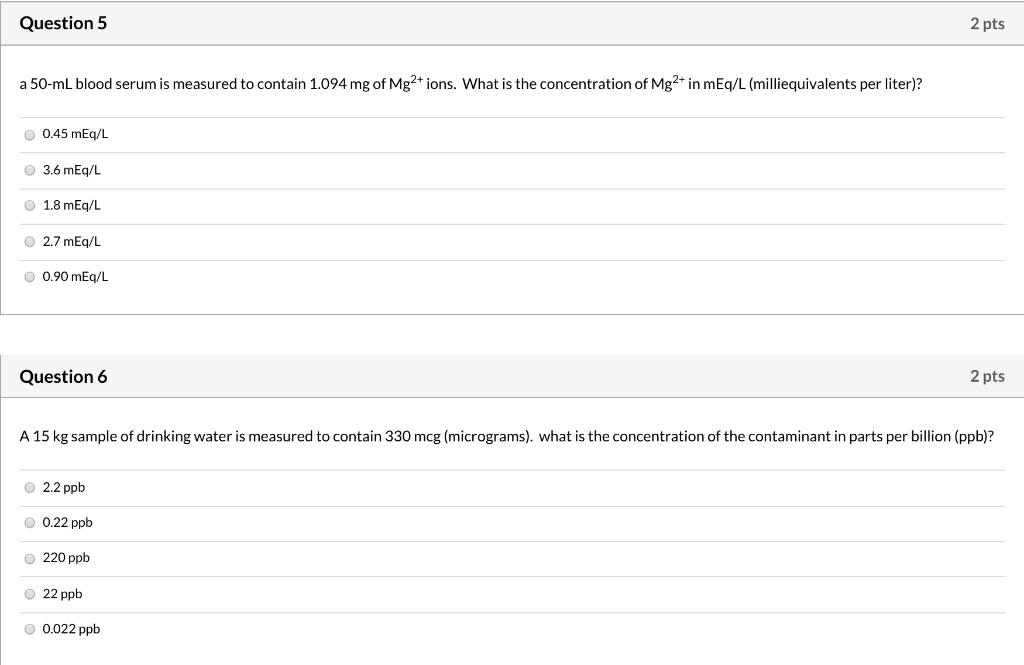1024x665 pixels.
Task: Click the 0.90 mEq/L answer label text
Action: coord(76,277)
